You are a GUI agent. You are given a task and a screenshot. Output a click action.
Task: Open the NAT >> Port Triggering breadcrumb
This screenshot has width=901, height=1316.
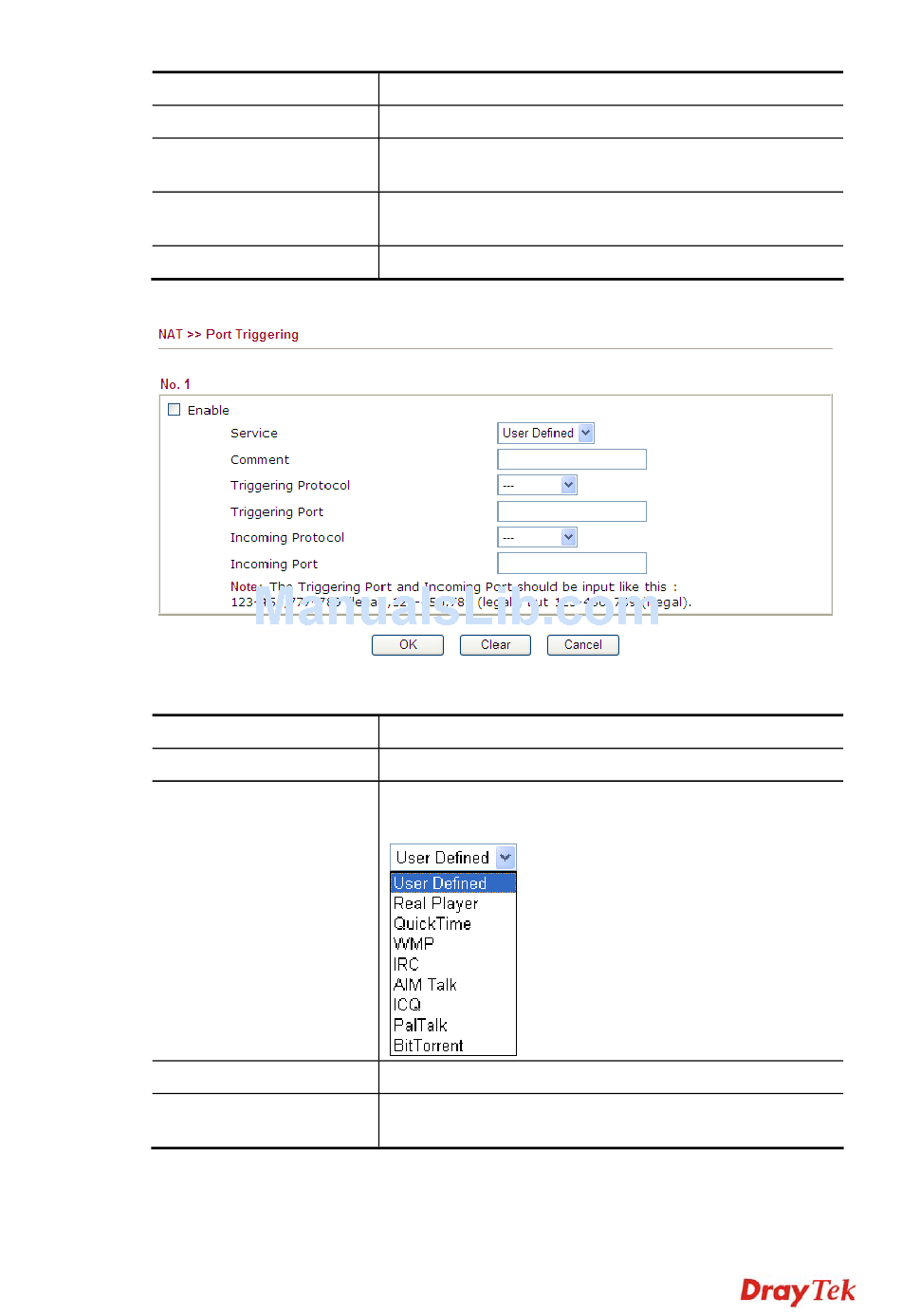(x=229, y=334)
